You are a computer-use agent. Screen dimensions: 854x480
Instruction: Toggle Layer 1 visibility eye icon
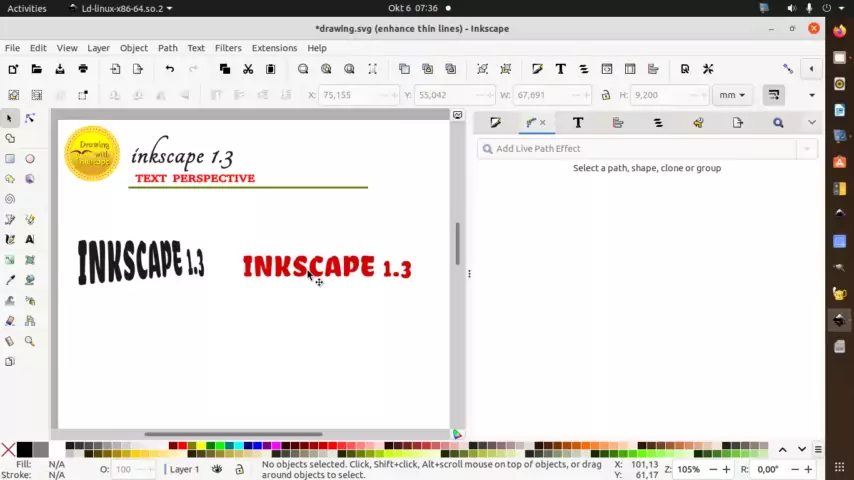pyautogui.click(x=217, y=469)
